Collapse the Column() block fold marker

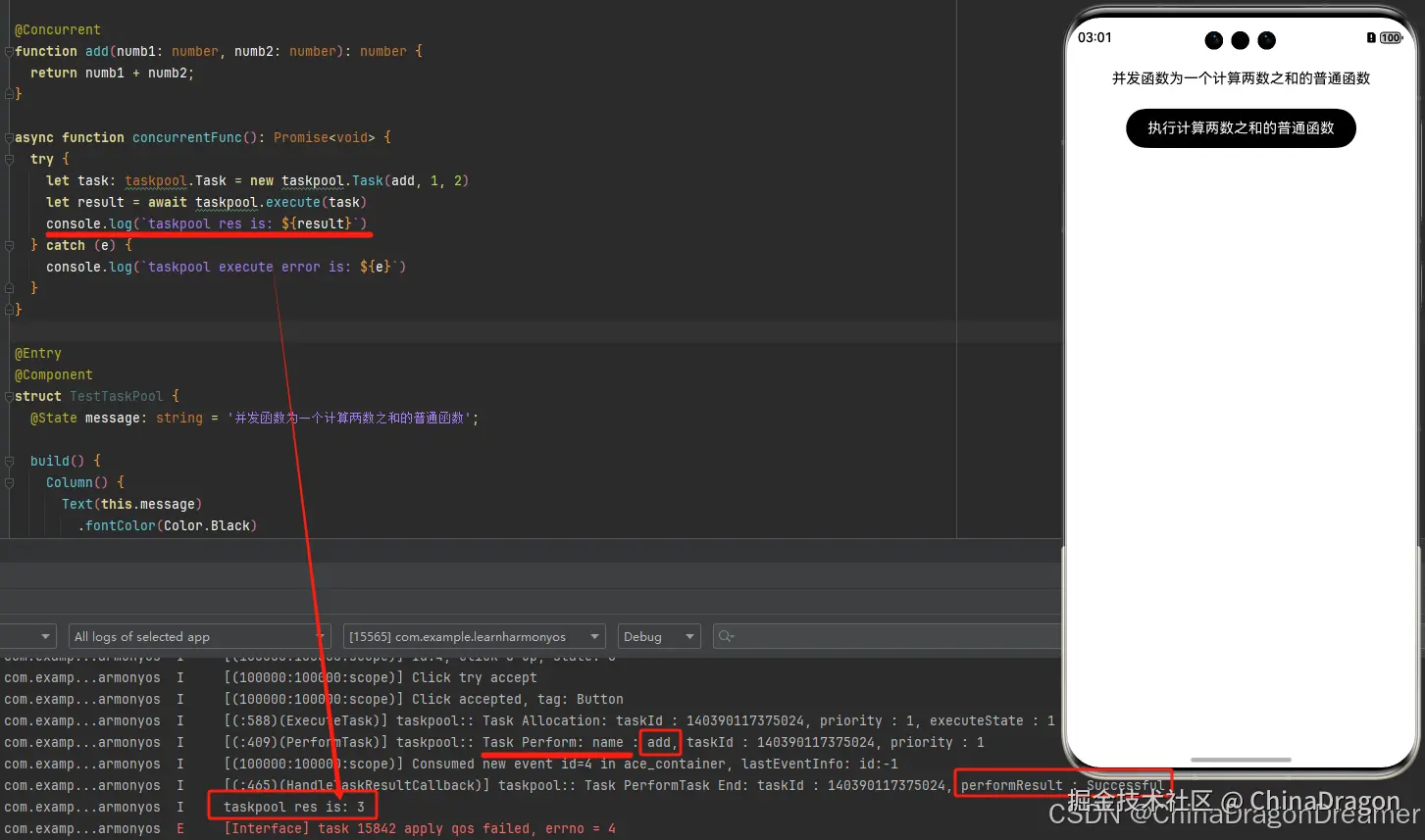[9, 482]
